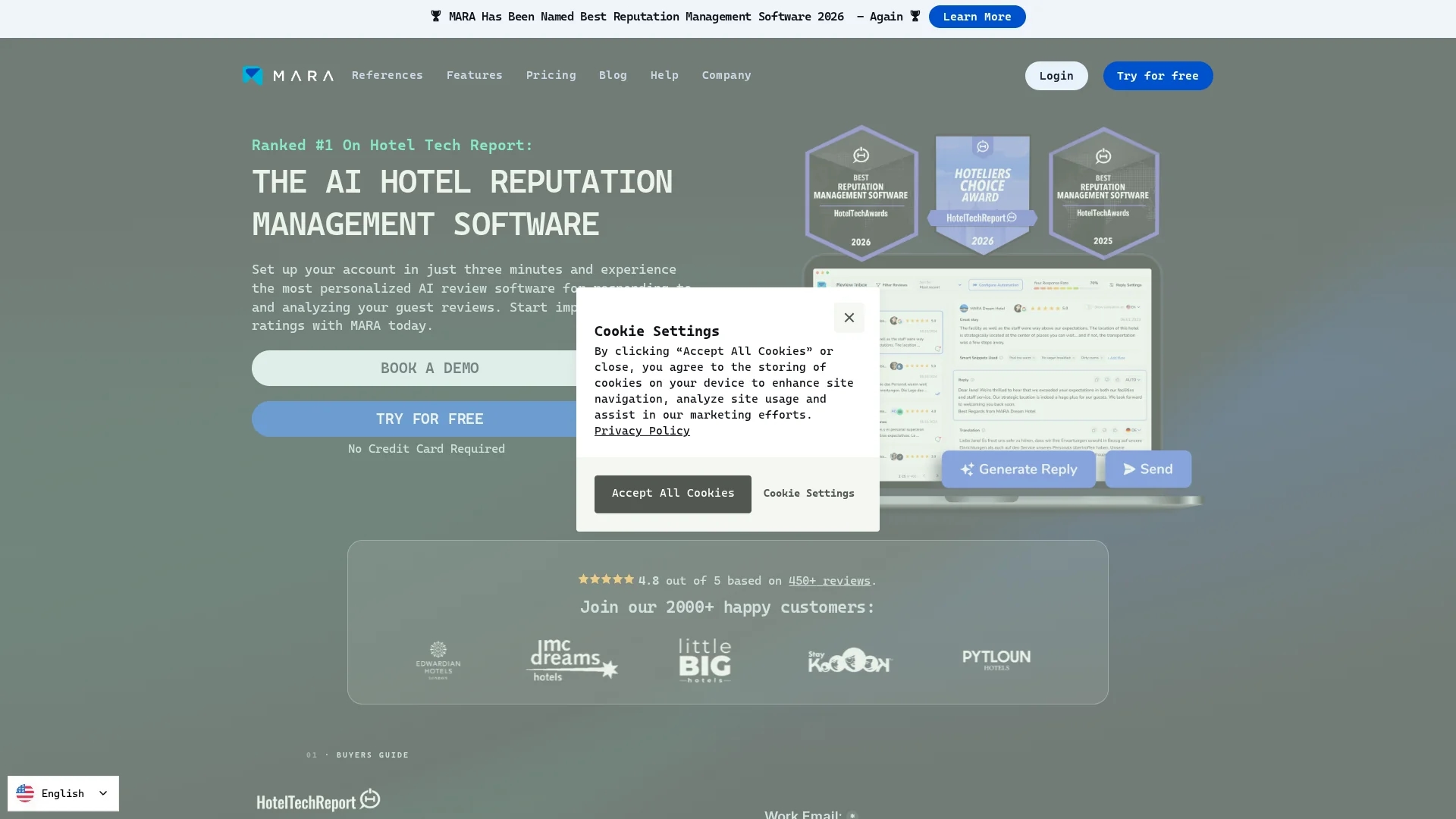Click the Little Big Hotels logo

[x=704, y=661]
